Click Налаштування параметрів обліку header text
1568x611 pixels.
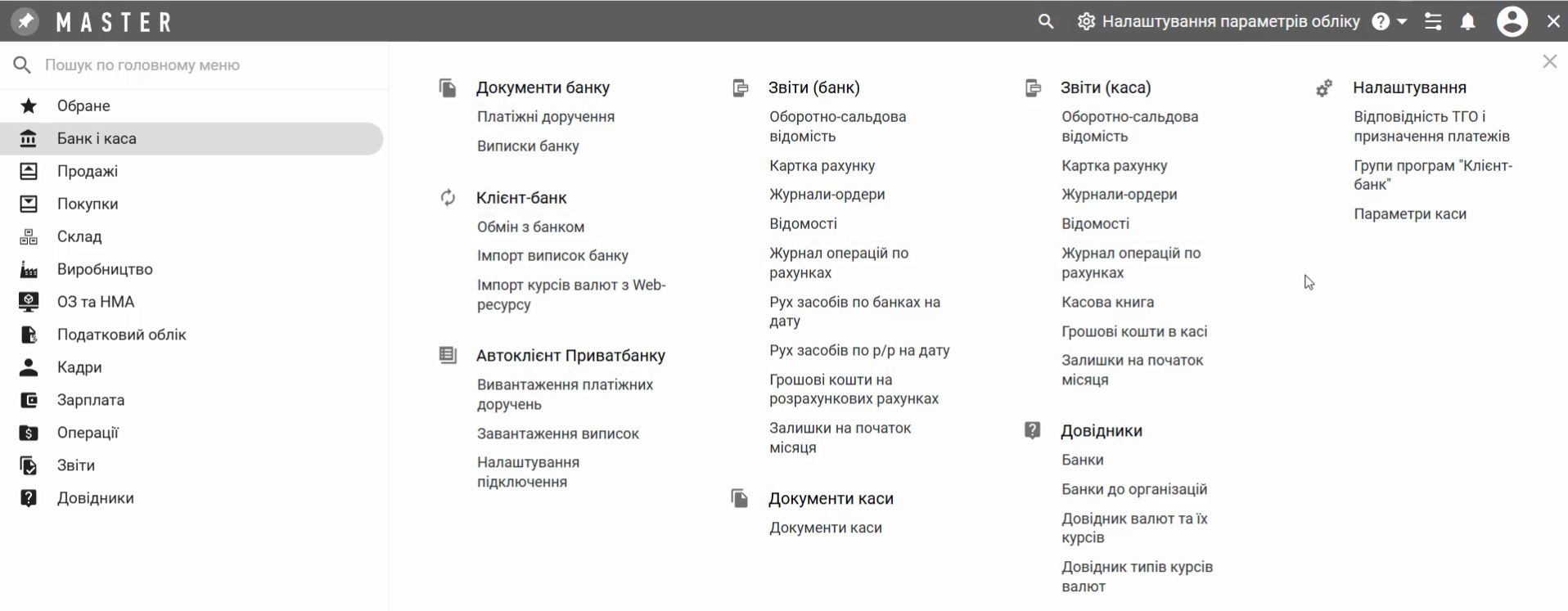pyautogui.click(x=1231, y=21)
